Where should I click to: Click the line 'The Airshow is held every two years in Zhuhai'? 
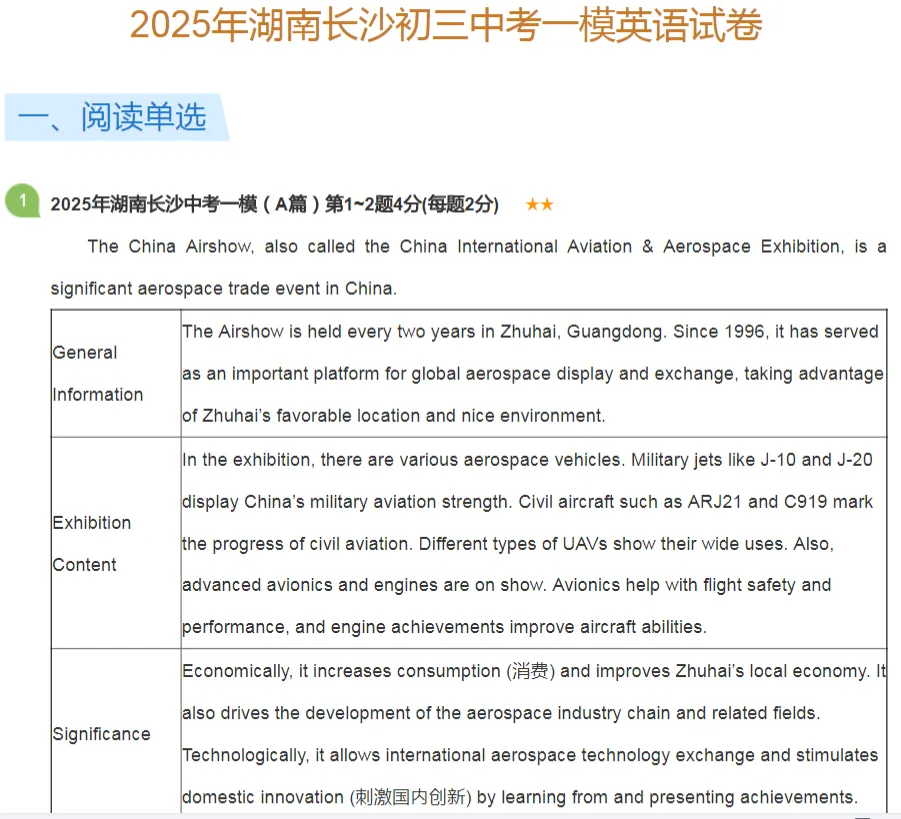coord(530,332)
